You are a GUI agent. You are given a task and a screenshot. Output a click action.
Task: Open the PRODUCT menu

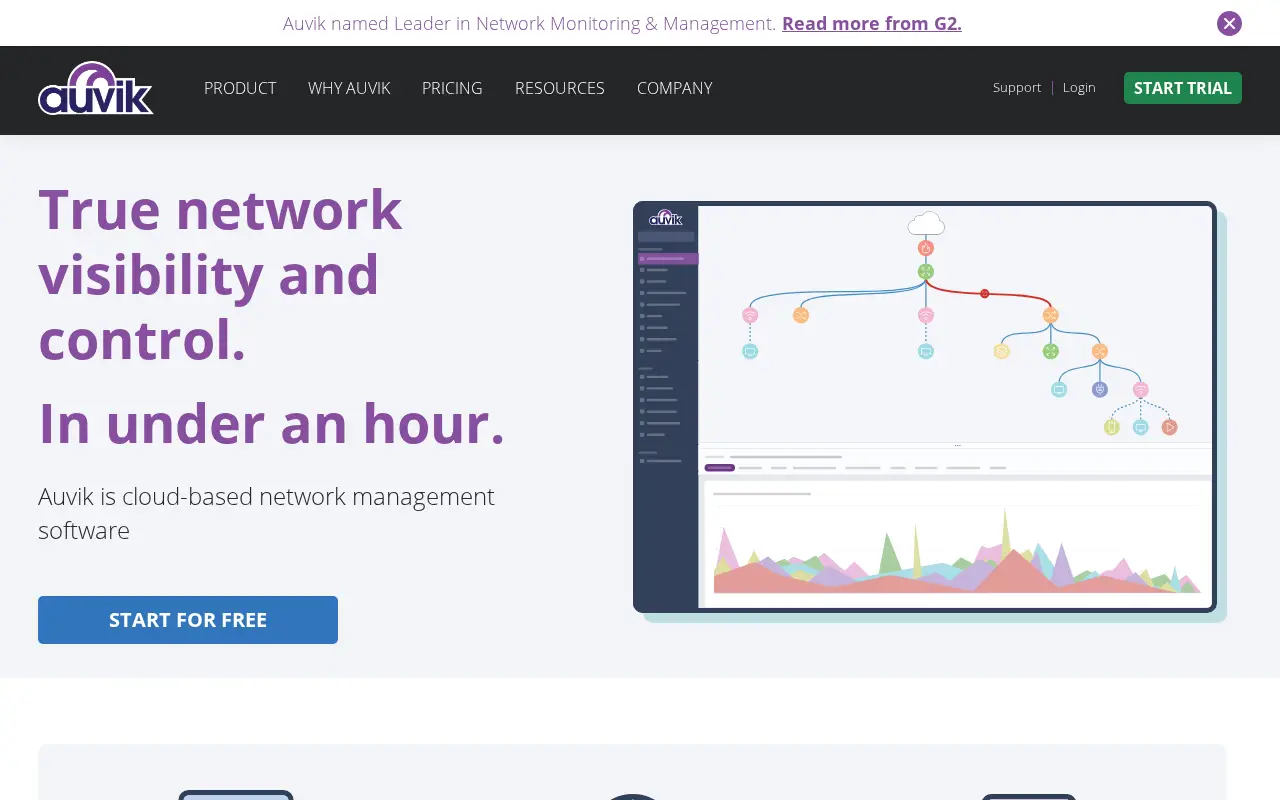[240, 88]
